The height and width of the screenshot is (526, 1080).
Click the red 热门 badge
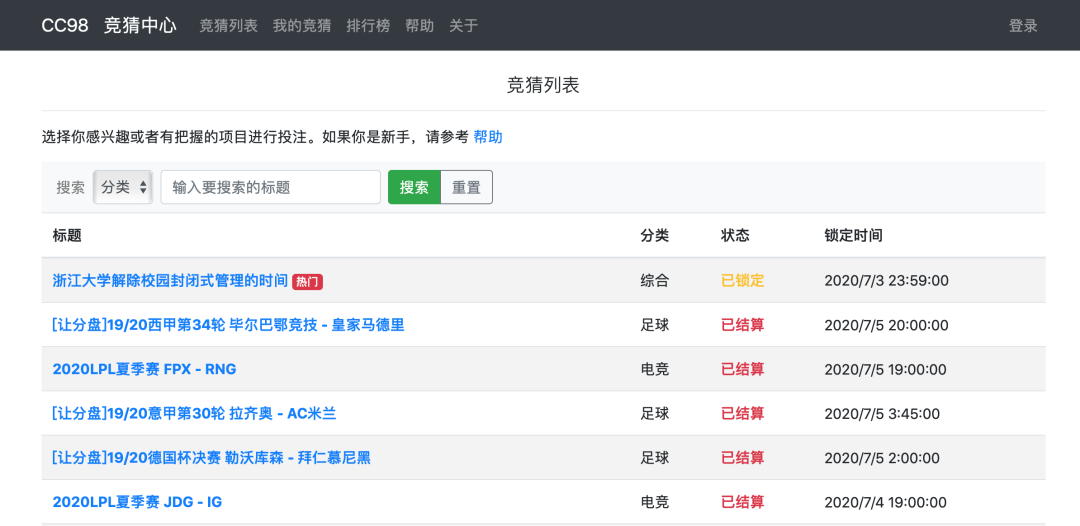[307, 282]
